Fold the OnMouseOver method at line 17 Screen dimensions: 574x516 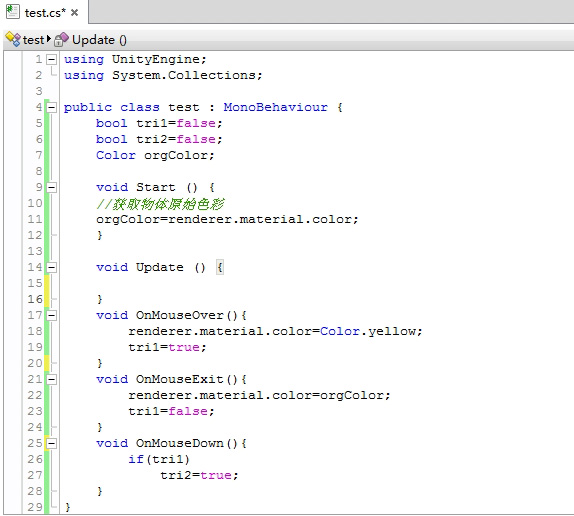52,315
